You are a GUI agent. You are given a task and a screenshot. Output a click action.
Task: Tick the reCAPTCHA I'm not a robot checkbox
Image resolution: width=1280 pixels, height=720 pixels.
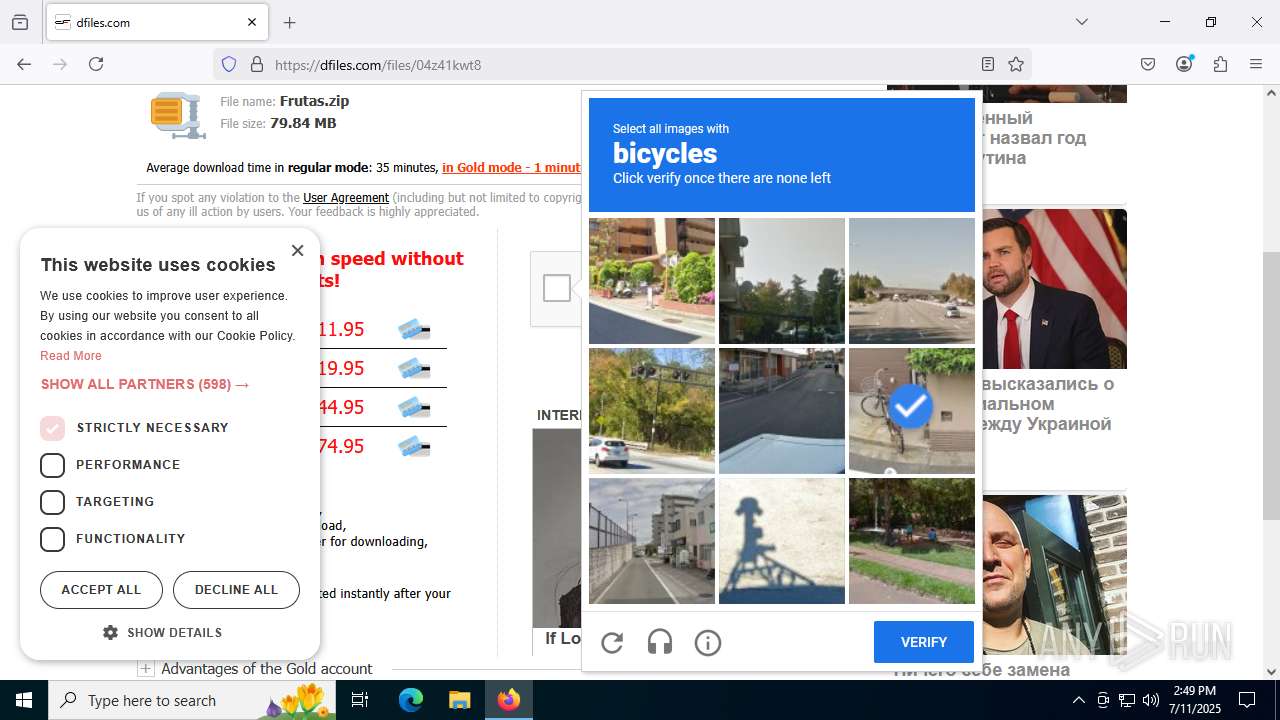[557, 288]
